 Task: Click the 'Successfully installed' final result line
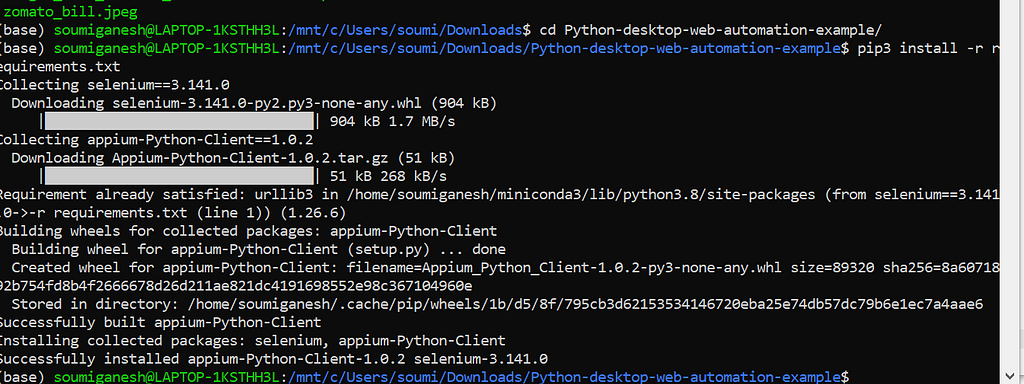click(x=274, y=359)
